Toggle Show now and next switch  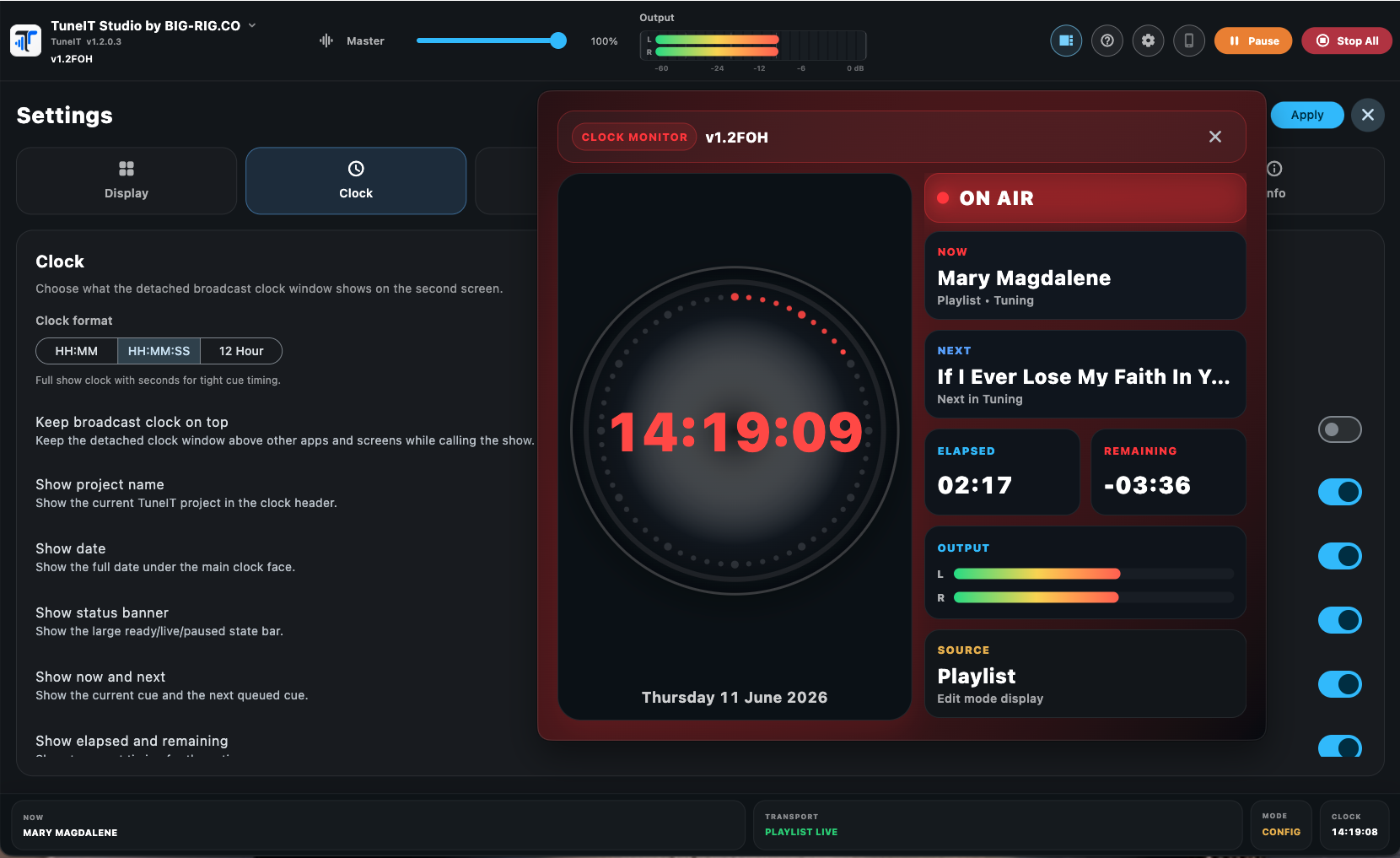1340,684
